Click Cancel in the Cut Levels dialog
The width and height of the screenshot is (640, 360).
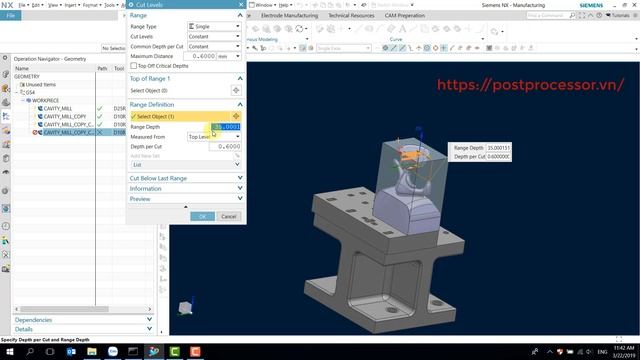click(x=229, y=216)
